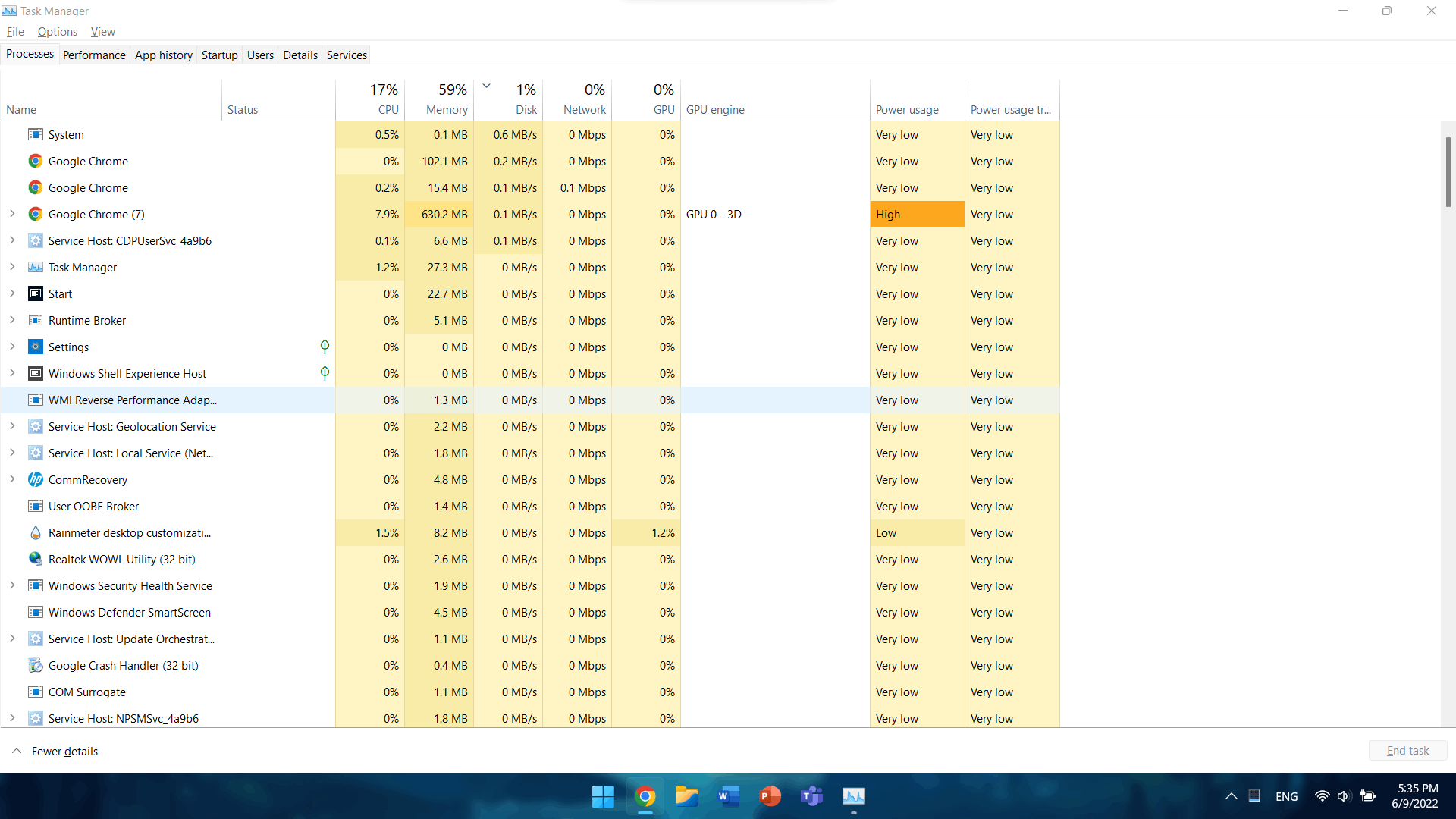Switch to the Services tab
Screen dimensions: 1456x819
347,55
